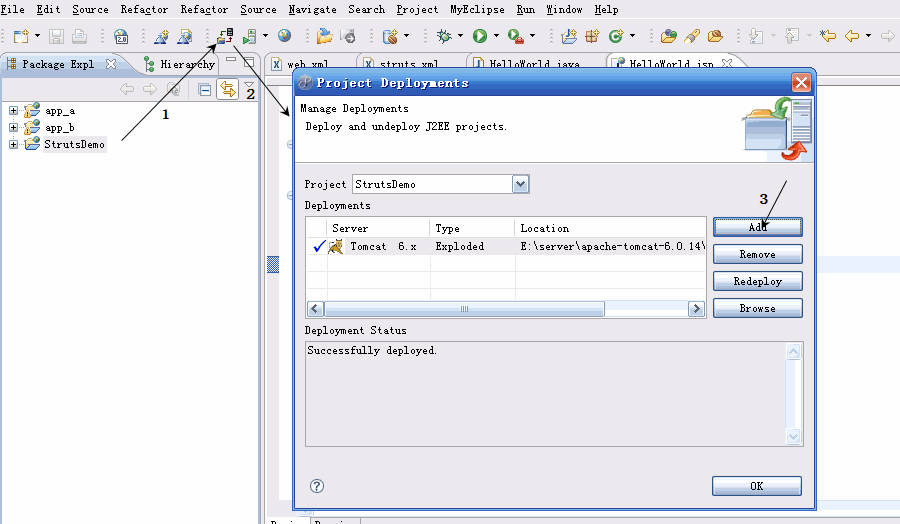Click the External Tools run icon with toolbox
This screenshot has width=900, height=524.
coord(515,37)
